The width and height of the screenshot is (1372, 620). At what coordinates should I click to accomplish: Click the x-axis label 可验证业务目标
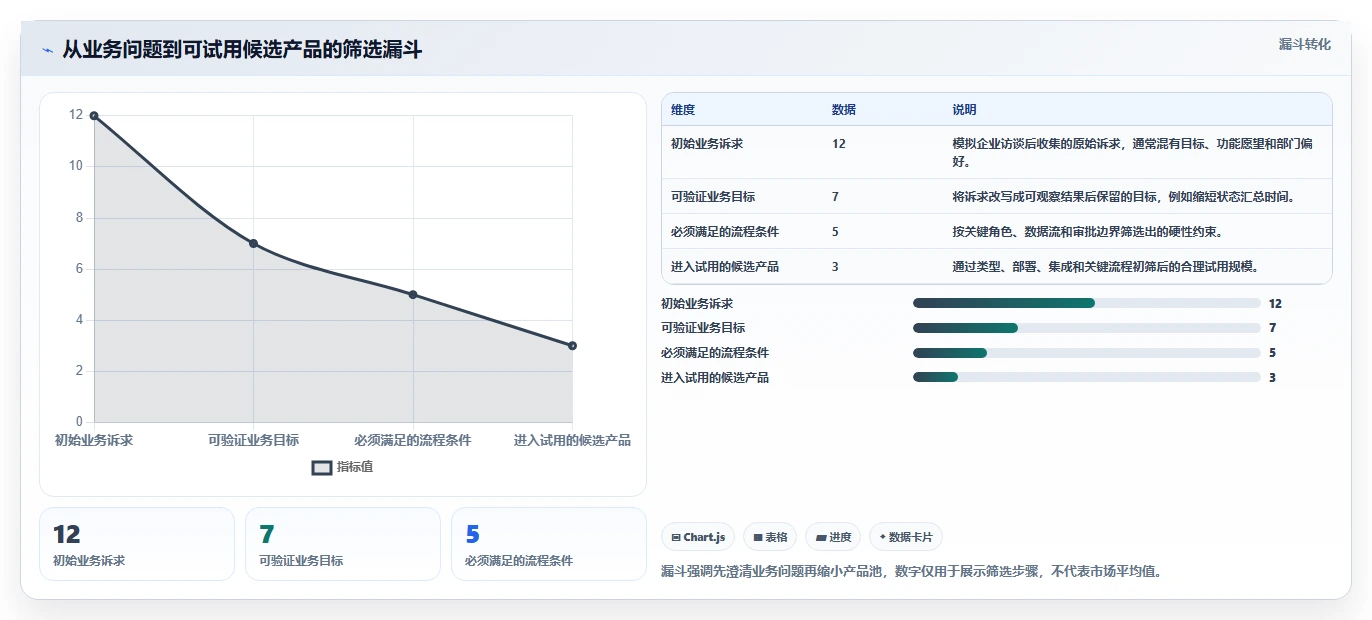point(253,440)
